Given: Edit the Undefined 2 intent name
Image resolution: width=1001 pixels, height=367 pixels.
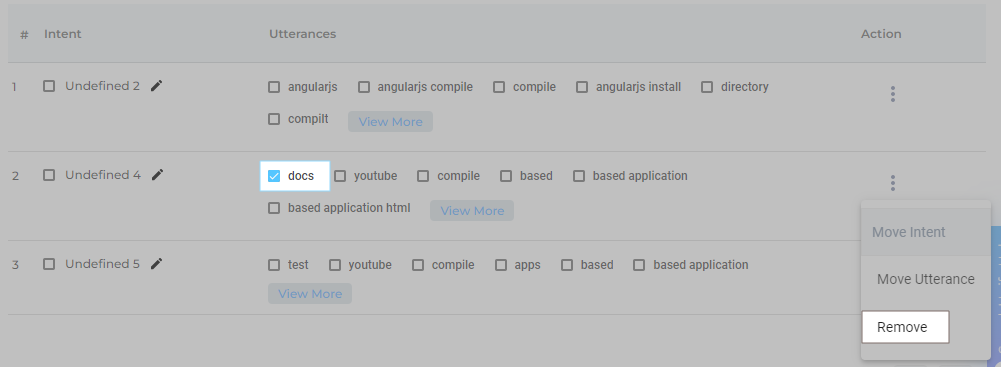Looking at the screenshot, I should [x=156, y=86].
